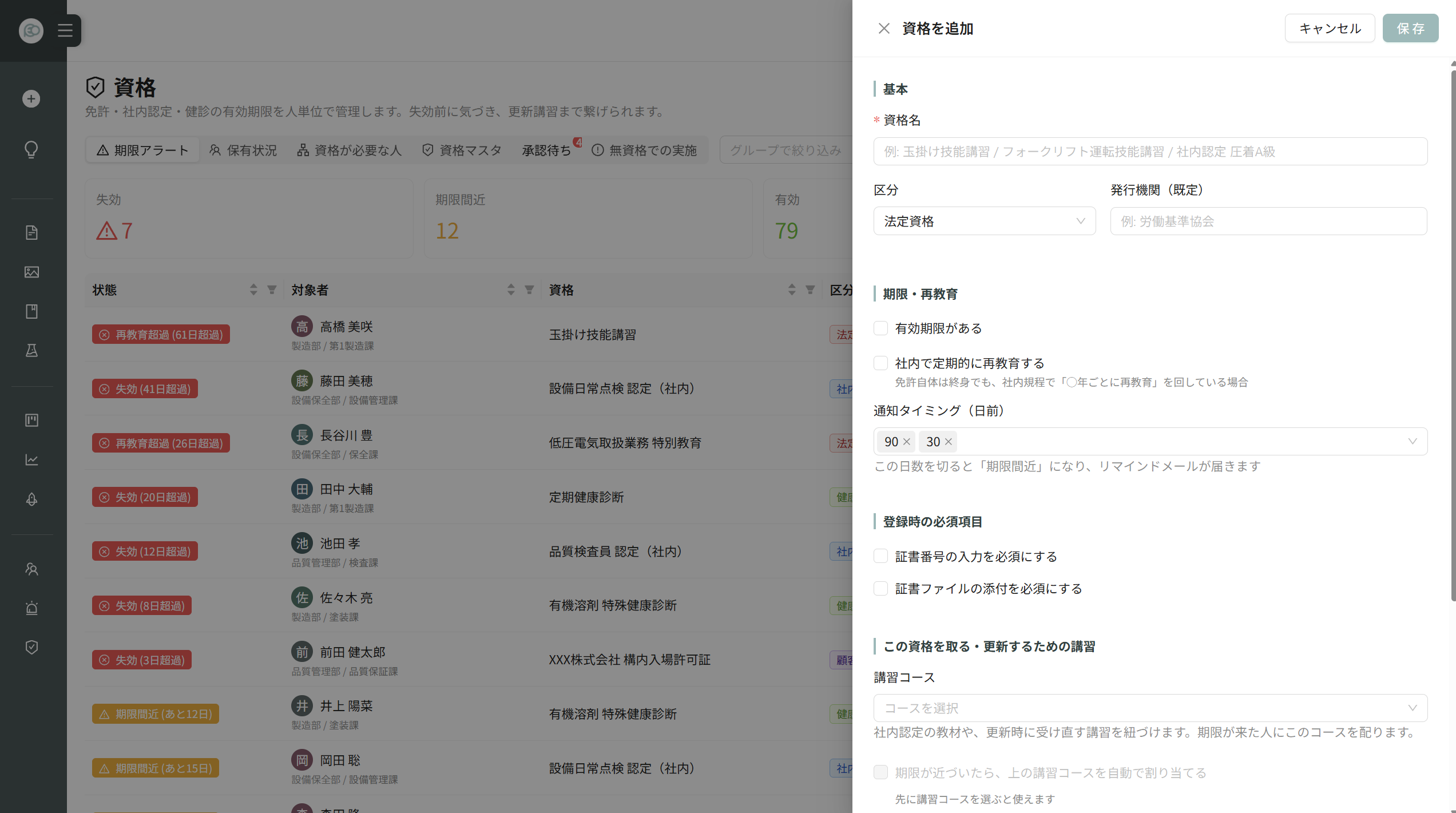
Task: Click the キャンセル button
Action: pyautogui.click(x=1330, y=29)
